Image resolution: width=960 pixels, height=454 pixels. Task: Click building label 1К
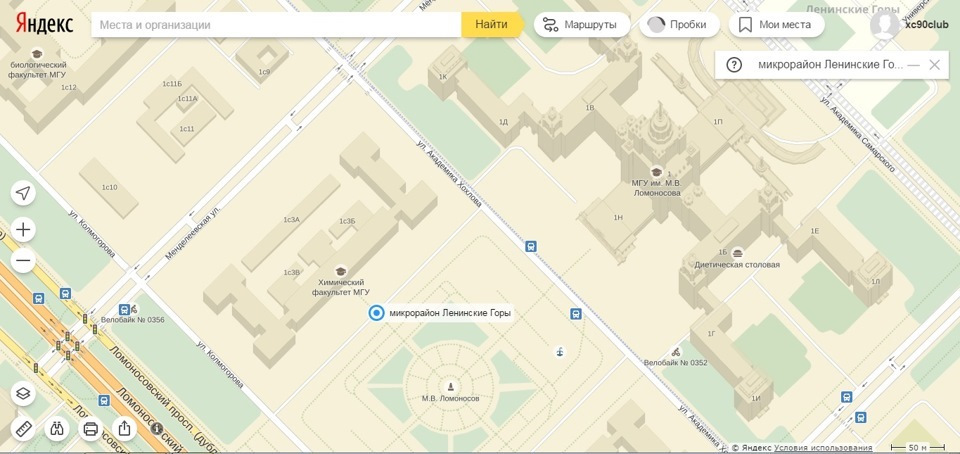pyautogui.click(x=443, y=76)
